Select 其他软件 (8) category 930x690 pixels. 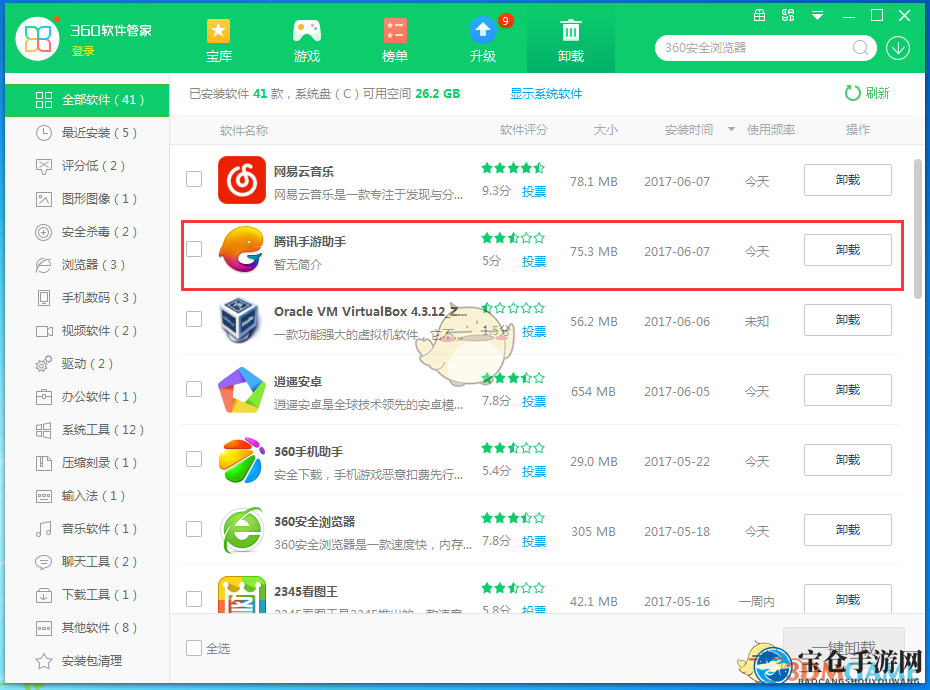[87, 628]
